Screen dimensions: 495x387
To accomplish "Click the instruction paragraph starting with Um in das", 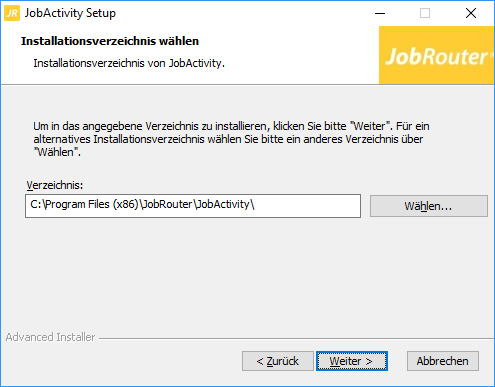I will [231, 139].
